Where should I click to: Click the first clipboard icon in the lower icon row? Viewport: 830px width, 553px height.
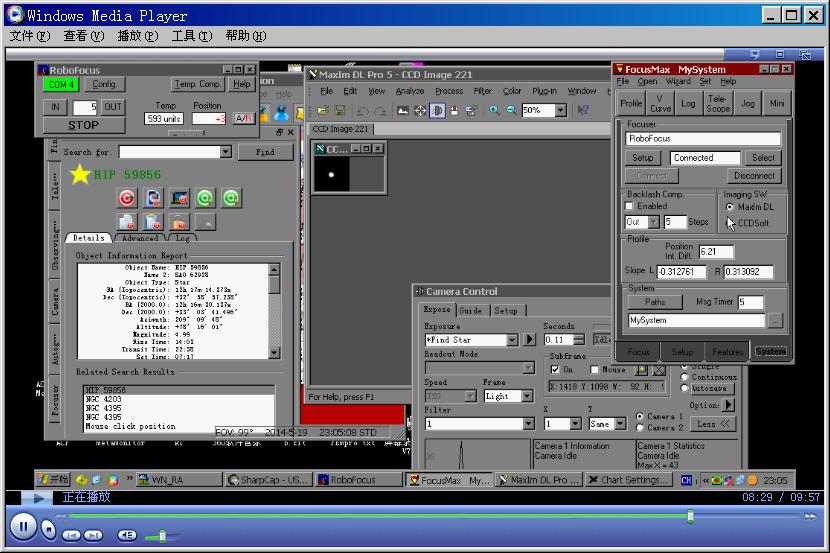click(127, 222)
